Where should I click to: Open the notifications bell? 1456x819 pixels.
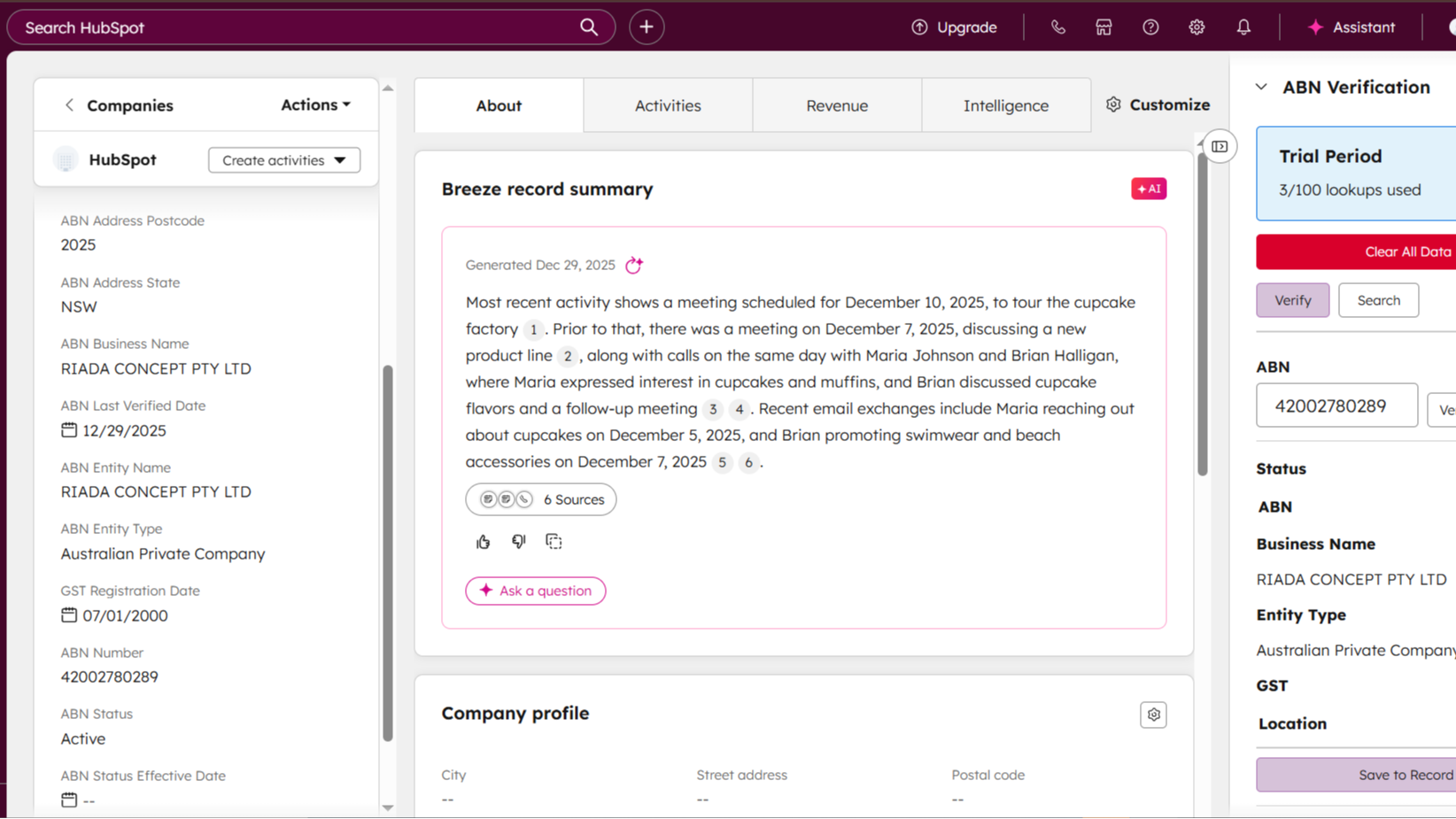[x=1243, y=27]
